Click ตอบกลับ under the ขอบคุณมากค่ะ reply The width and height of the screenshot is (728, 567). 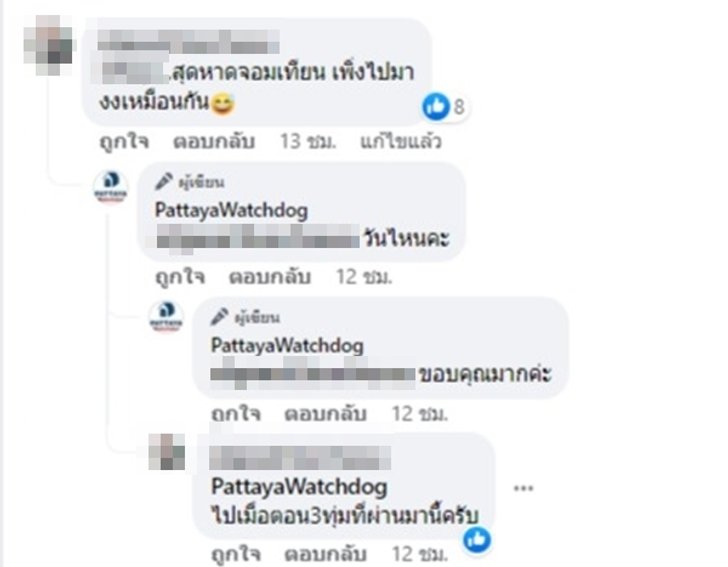pyautogui.click(x=325, y=414)
